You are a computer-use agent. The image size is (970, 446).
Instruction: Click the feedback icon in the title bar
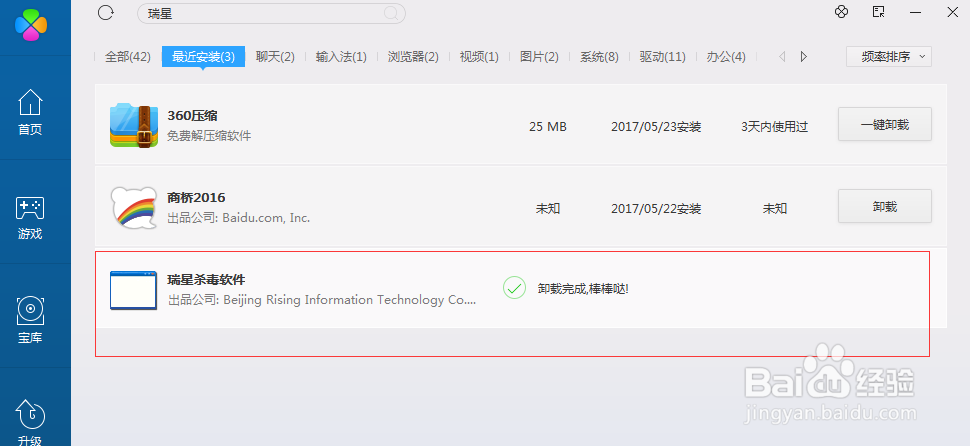tap(878, 11)
